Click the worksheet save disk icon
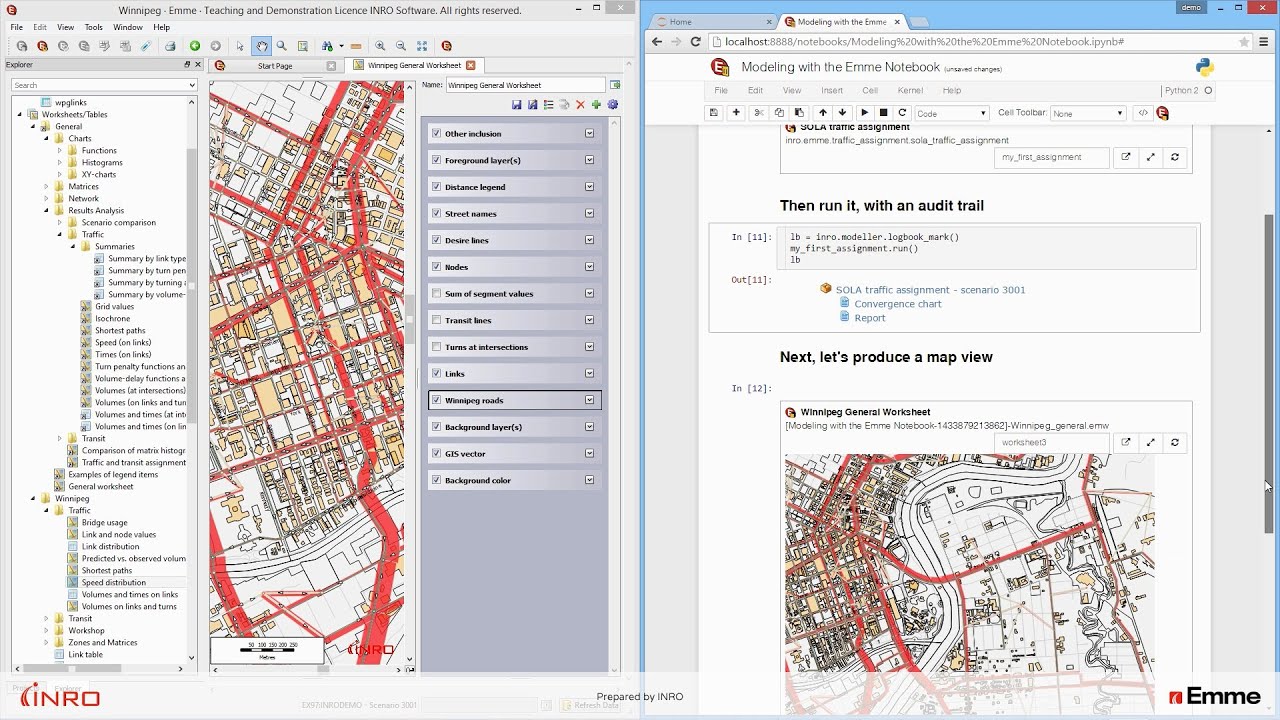Viewport: 1280px width, 720px height. [x=516, y=104]
